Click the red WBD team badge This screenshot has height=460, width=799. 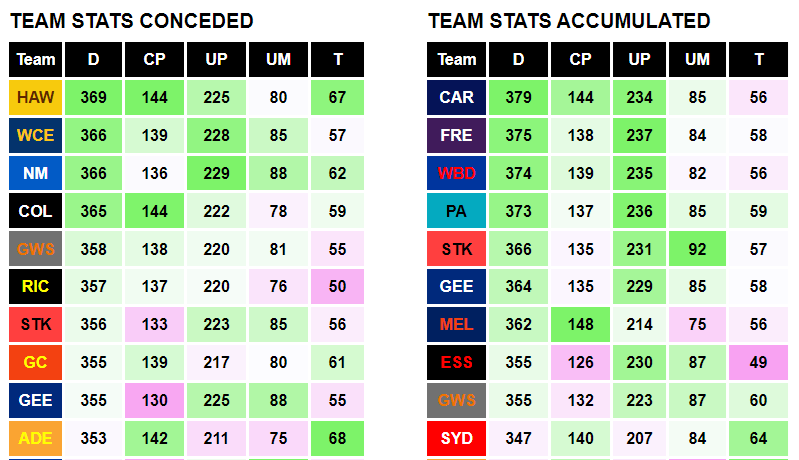coord(456,173)
